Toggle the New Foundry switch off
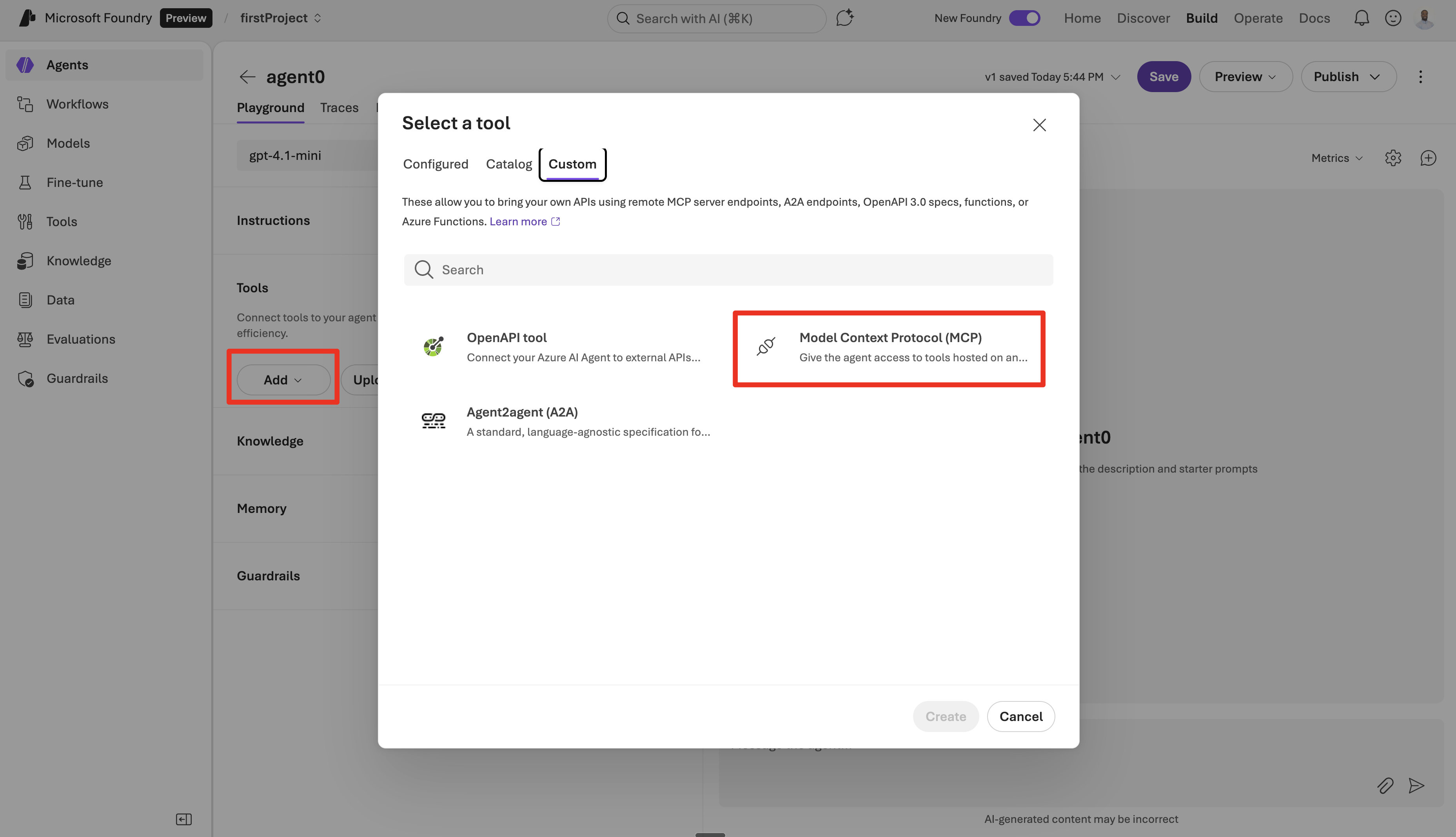Screen dimensions: 1456x837 click(1026, 18)
